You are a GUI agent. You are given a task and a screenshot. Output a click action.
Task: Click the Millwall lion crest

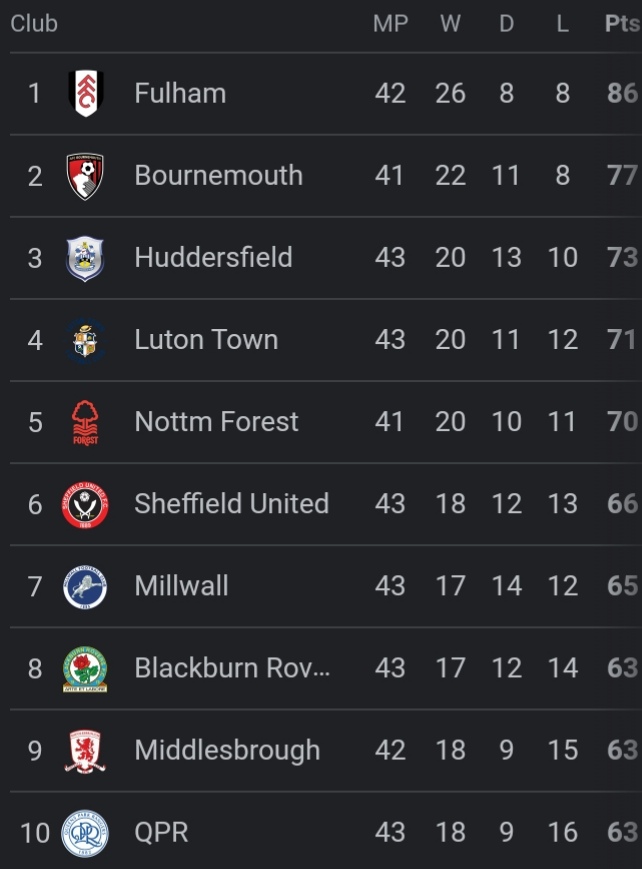[x=85, y=587]
